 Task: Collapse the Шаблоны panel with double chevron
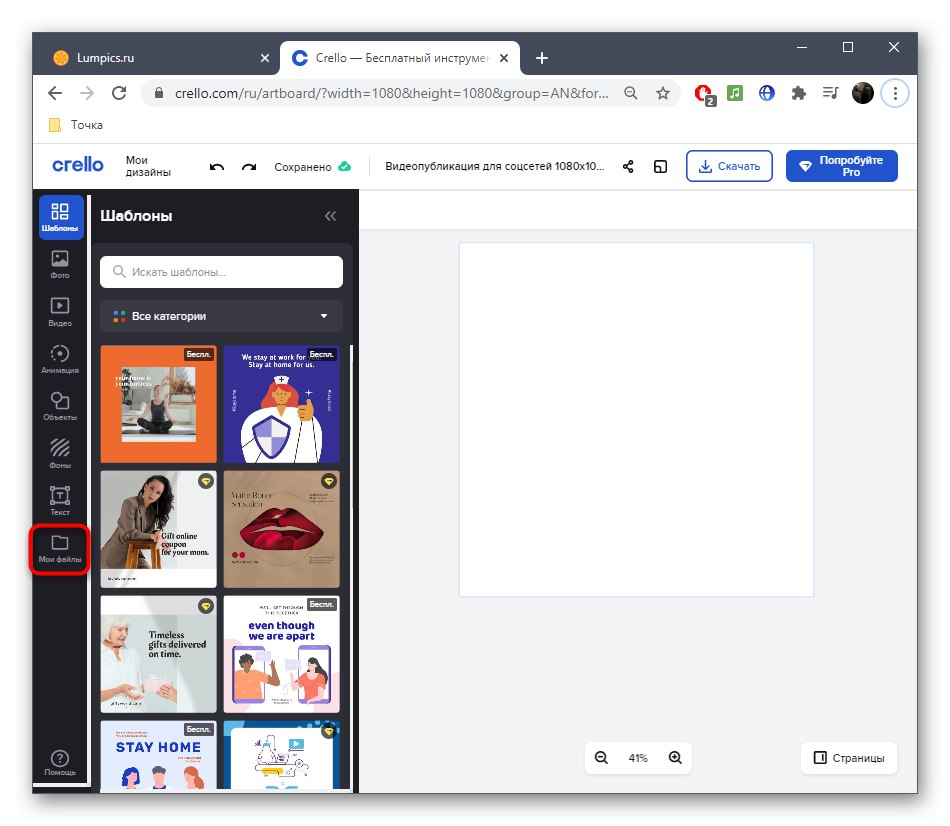[330, 216]
